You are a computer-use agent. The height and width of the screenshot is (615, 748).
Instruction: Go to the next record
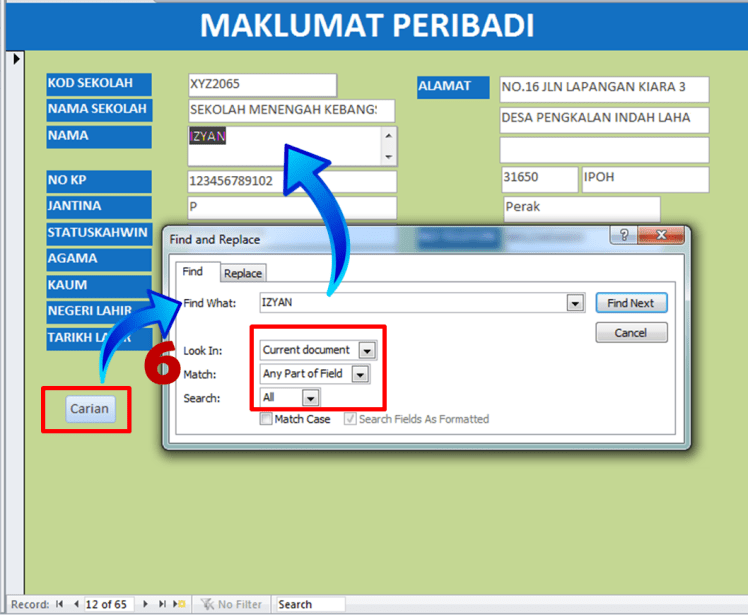point(148,604)
